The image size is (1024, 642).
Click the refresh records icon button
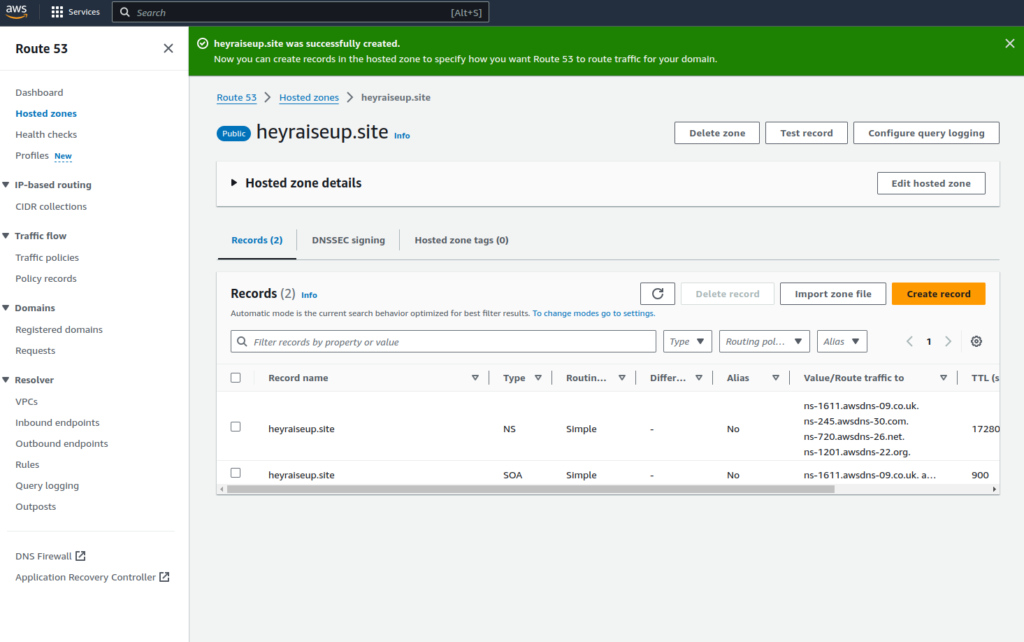pos(658,294)
